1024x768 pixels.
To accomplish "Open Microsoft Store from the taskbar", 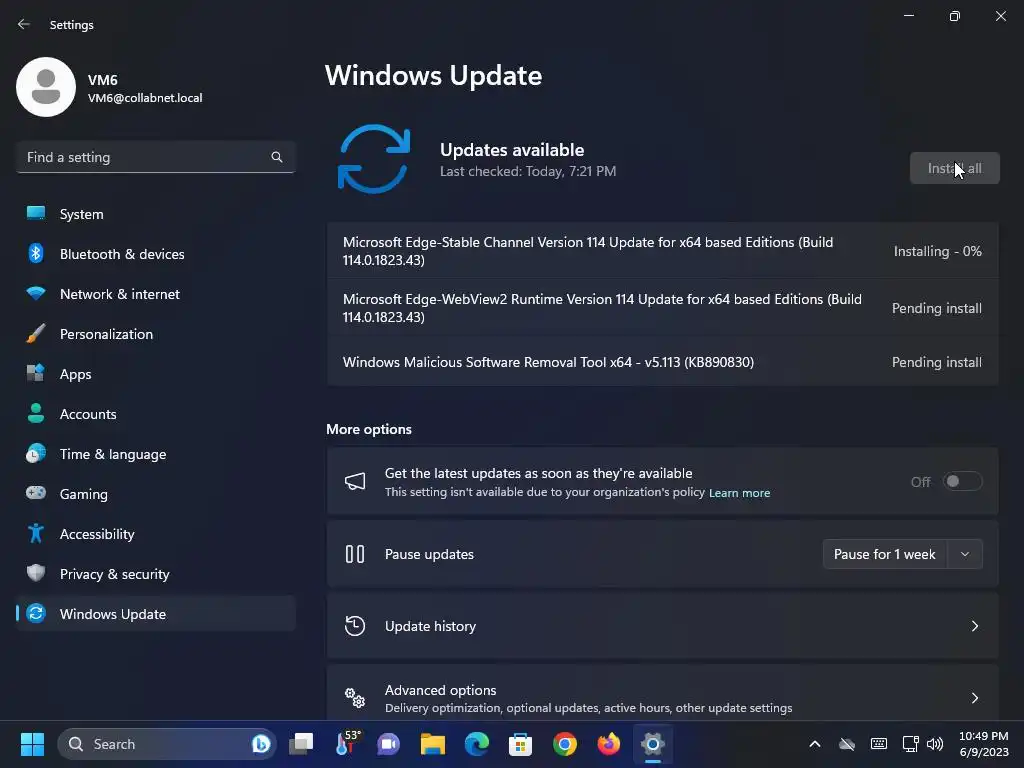I will click(520, 744).
